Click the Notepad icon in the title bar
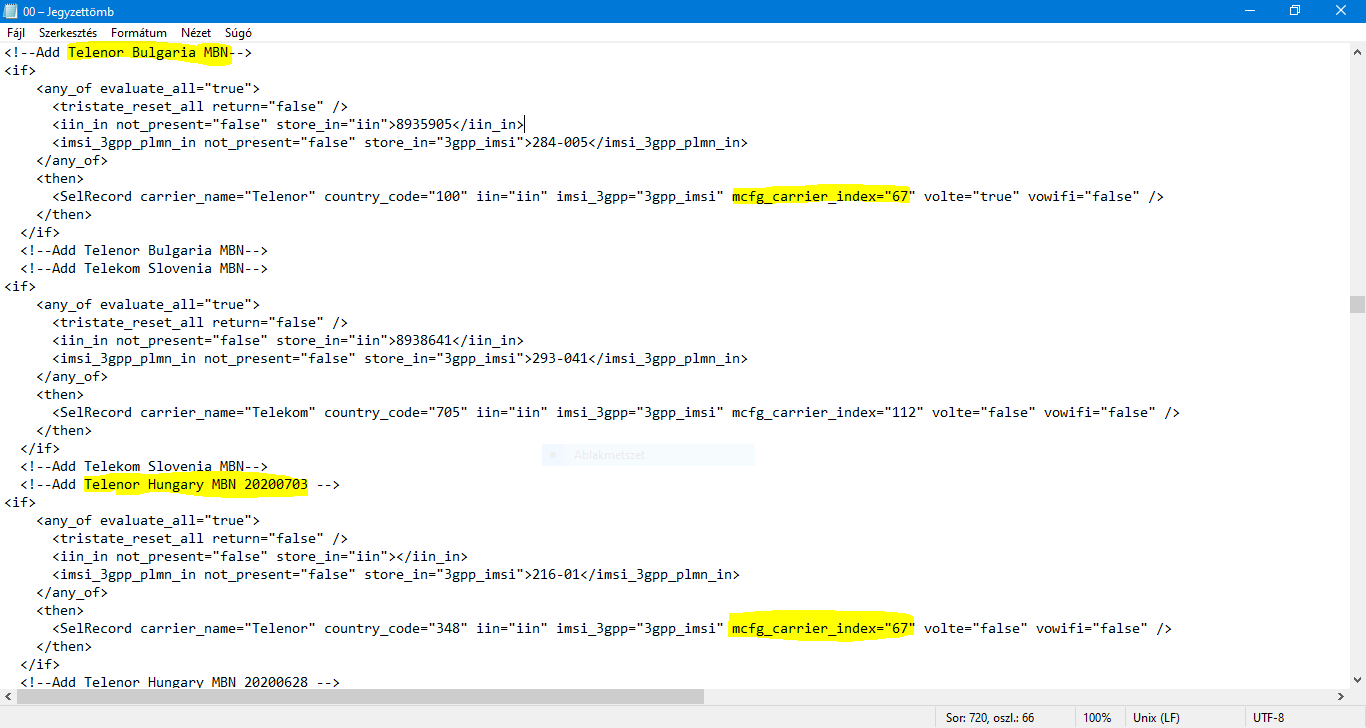 coord(11,11)
